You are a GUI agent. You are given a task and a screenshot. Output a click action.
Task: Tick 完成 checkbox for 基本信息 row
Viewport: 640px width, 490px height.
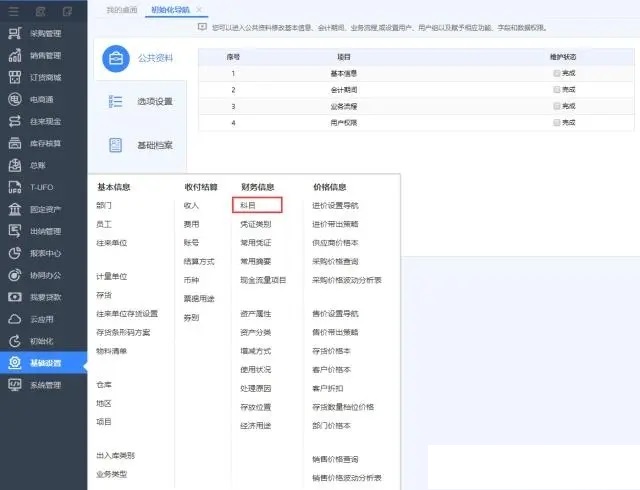tap(556, 73)
